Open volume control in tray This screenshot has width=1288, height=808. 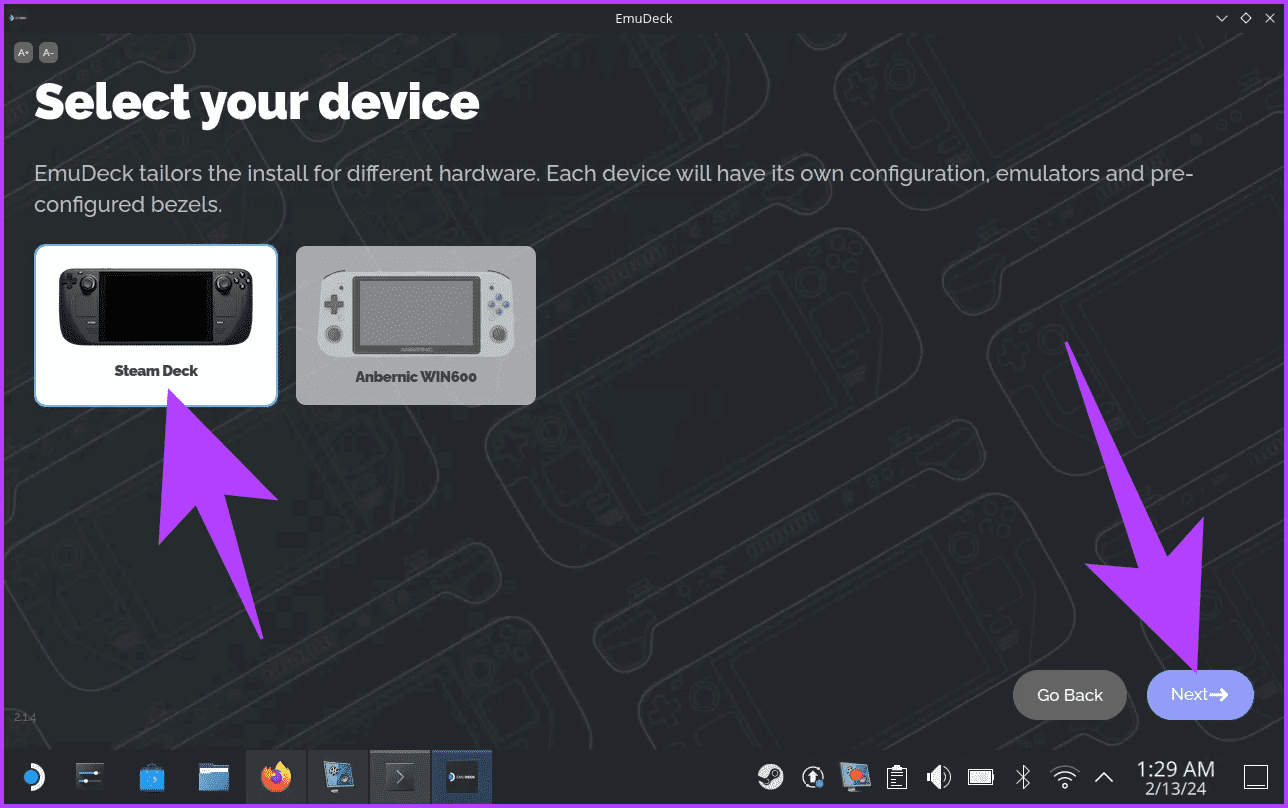(x=938, y=777)
